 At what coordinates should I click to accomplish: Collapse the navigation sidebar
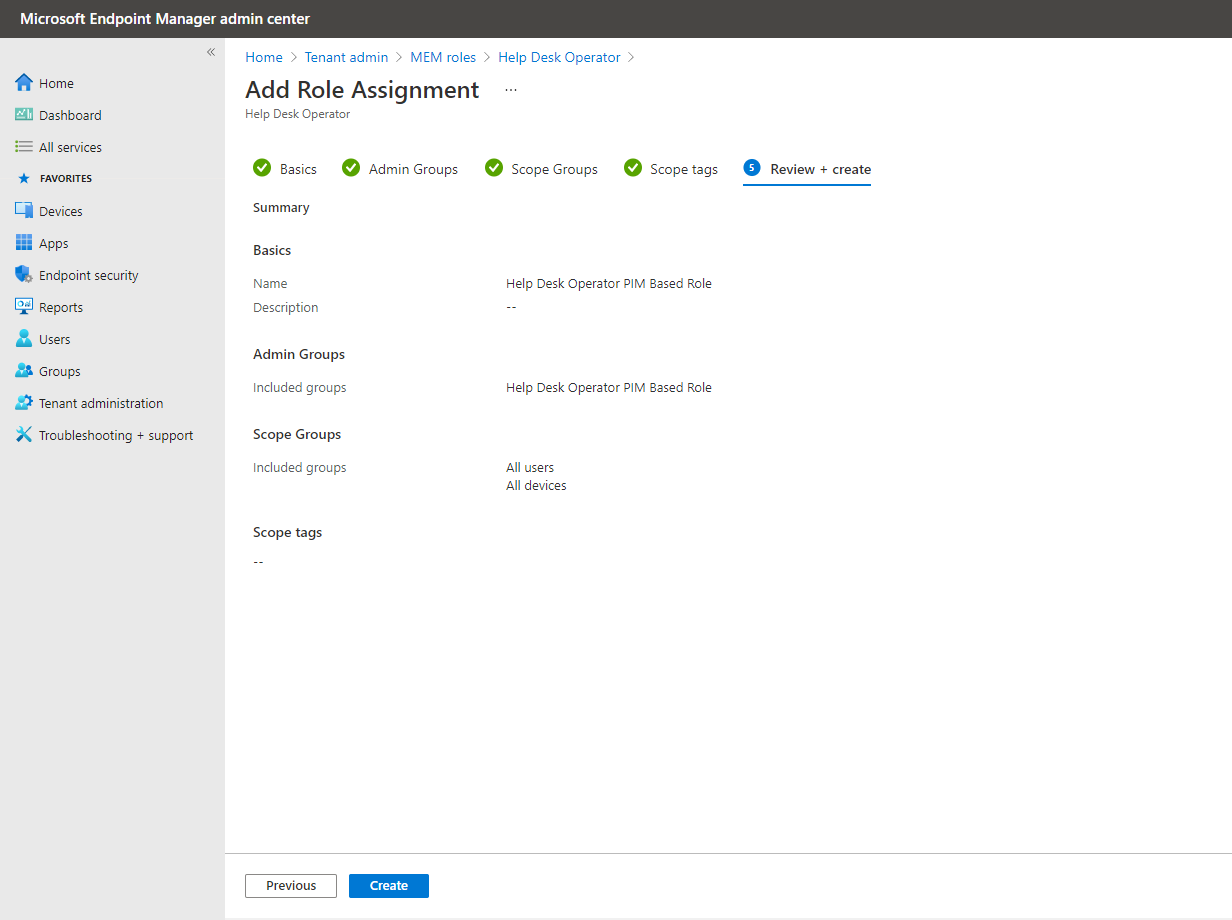click(x=210, y=51)
